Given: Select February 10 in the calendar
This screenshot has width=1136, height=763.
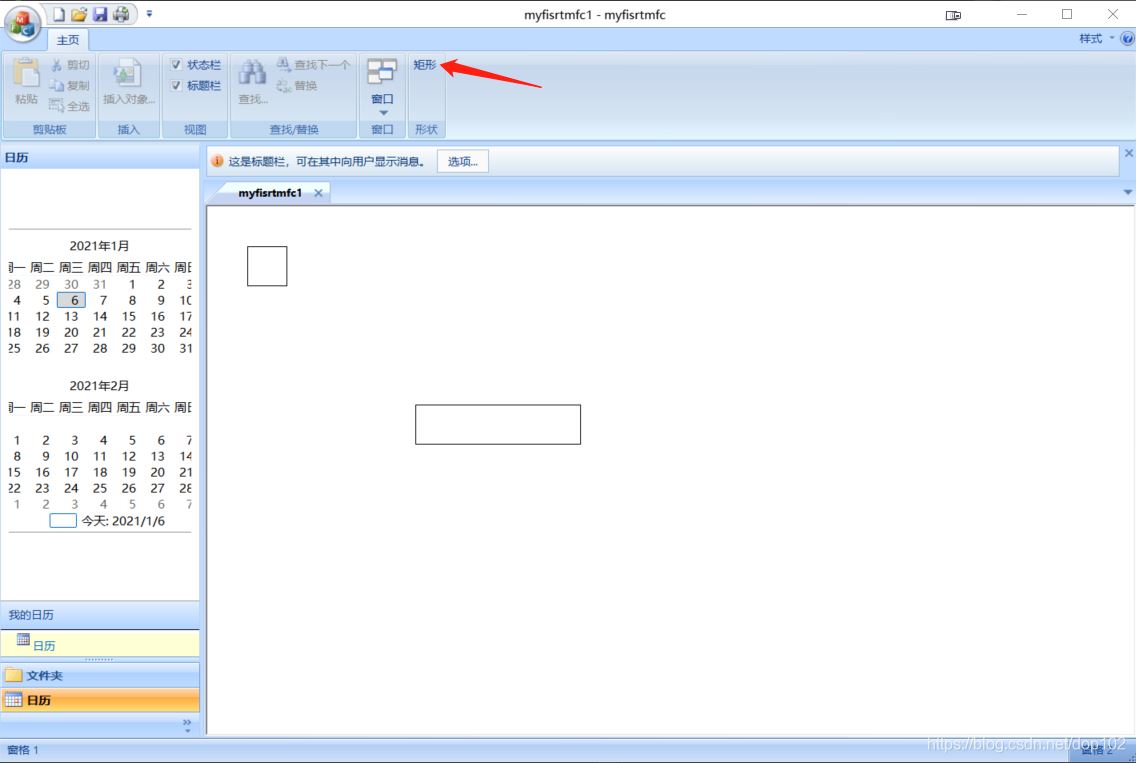Looking at the screenshot, I should tap(71, 456).
